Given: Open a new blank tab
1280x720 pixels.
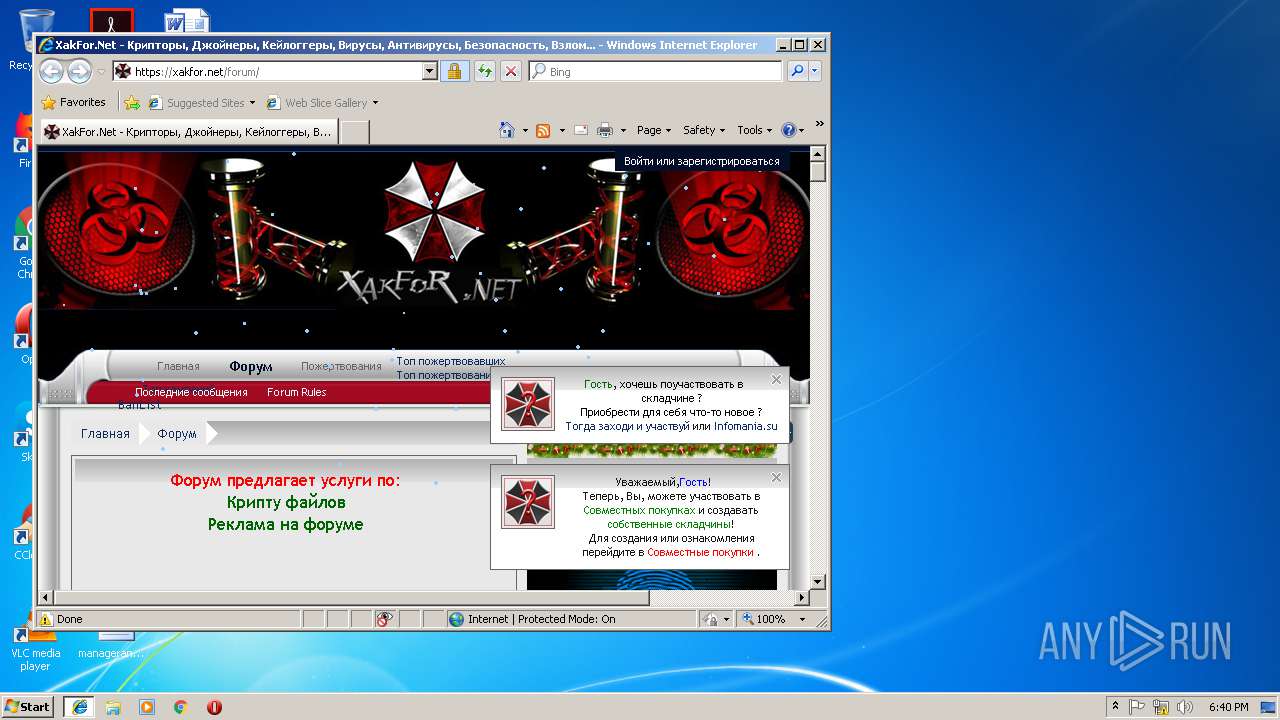Looking at the screenshot, I should [355, 132].
